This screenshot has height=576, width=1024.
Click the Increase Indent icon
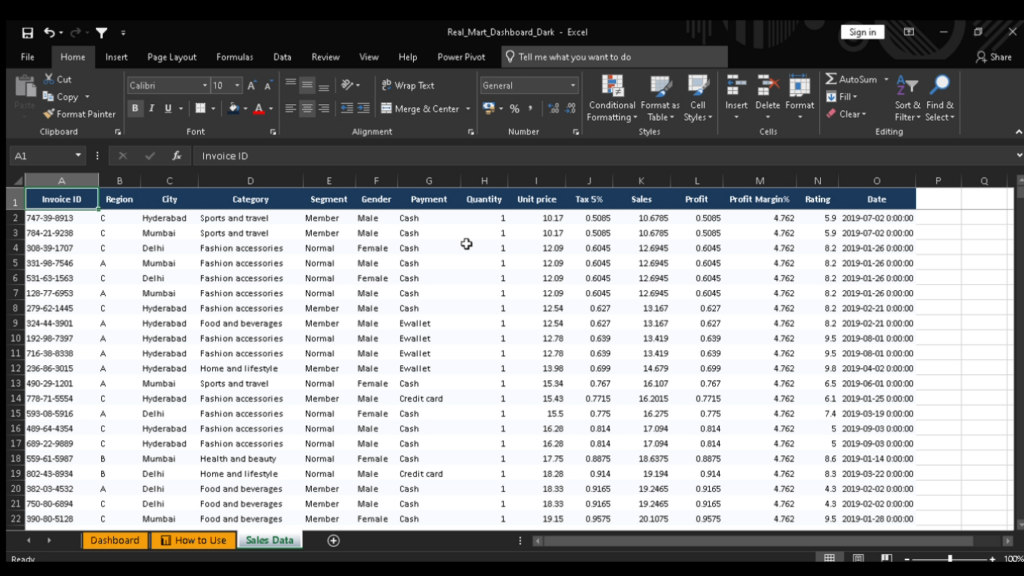364,108
